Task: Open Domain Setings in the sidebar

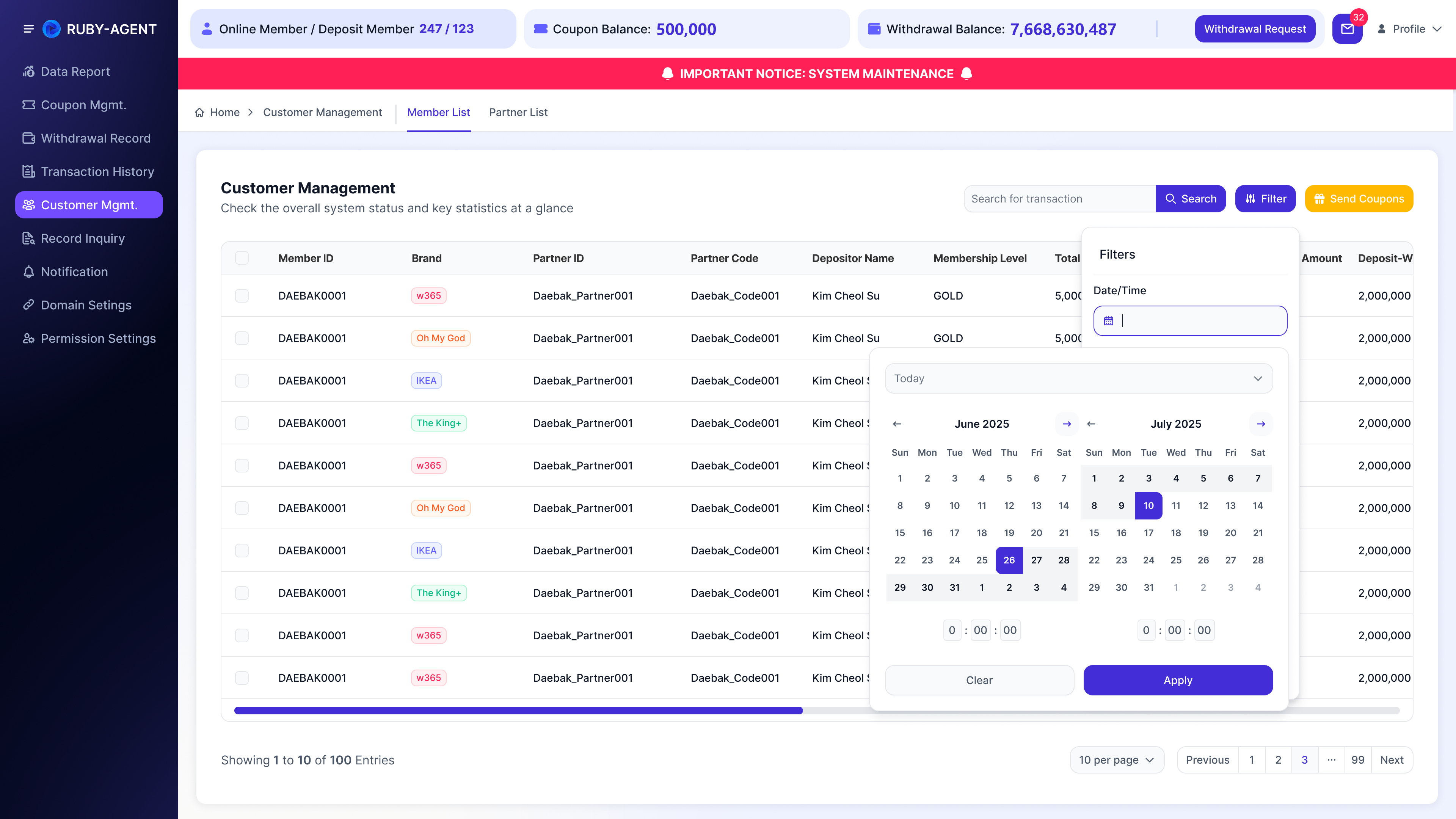Action: tap(89, 304)
